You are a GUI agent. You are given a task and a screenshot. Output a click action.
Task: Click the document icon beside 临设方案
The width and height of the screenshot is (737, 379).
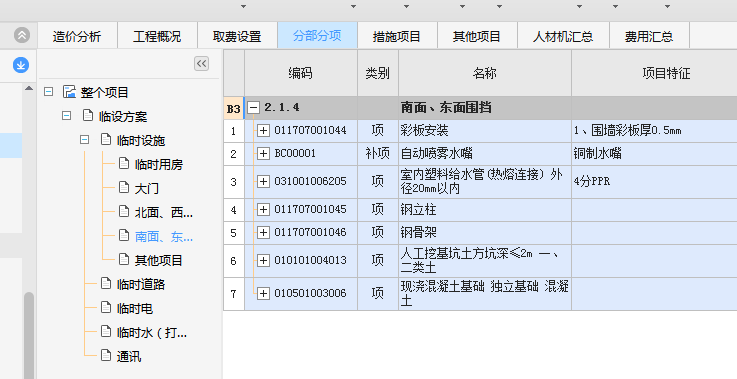(x=87, y=115)
